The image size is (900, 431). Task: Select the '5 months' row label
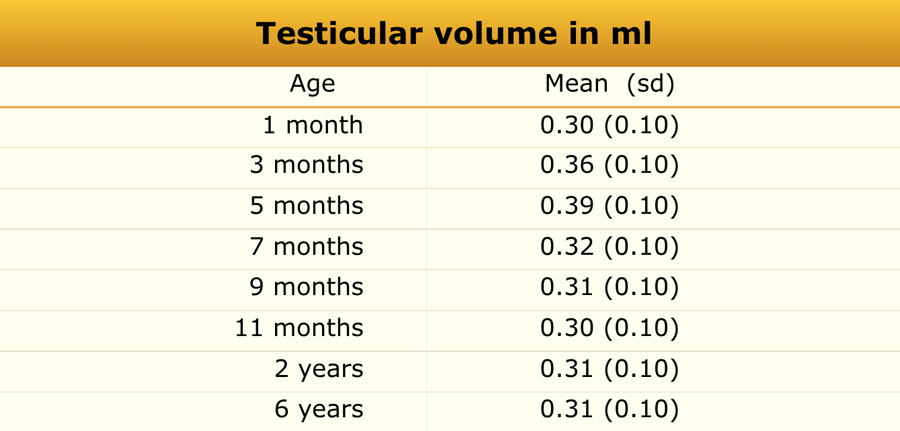click(306, 206)
